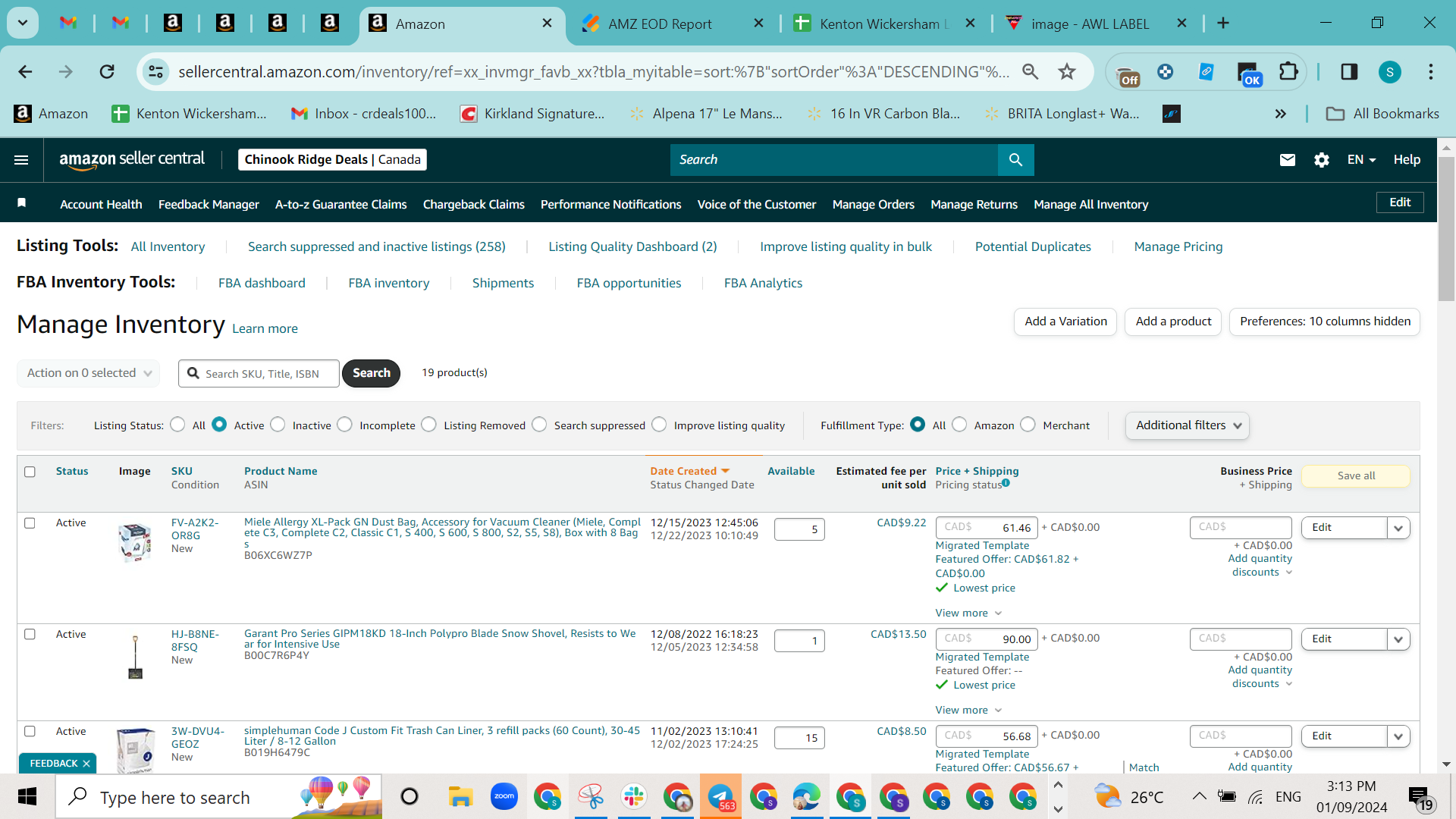Click the Save all button
This screenshot has width=1456, height=819.
(1356, 476)
